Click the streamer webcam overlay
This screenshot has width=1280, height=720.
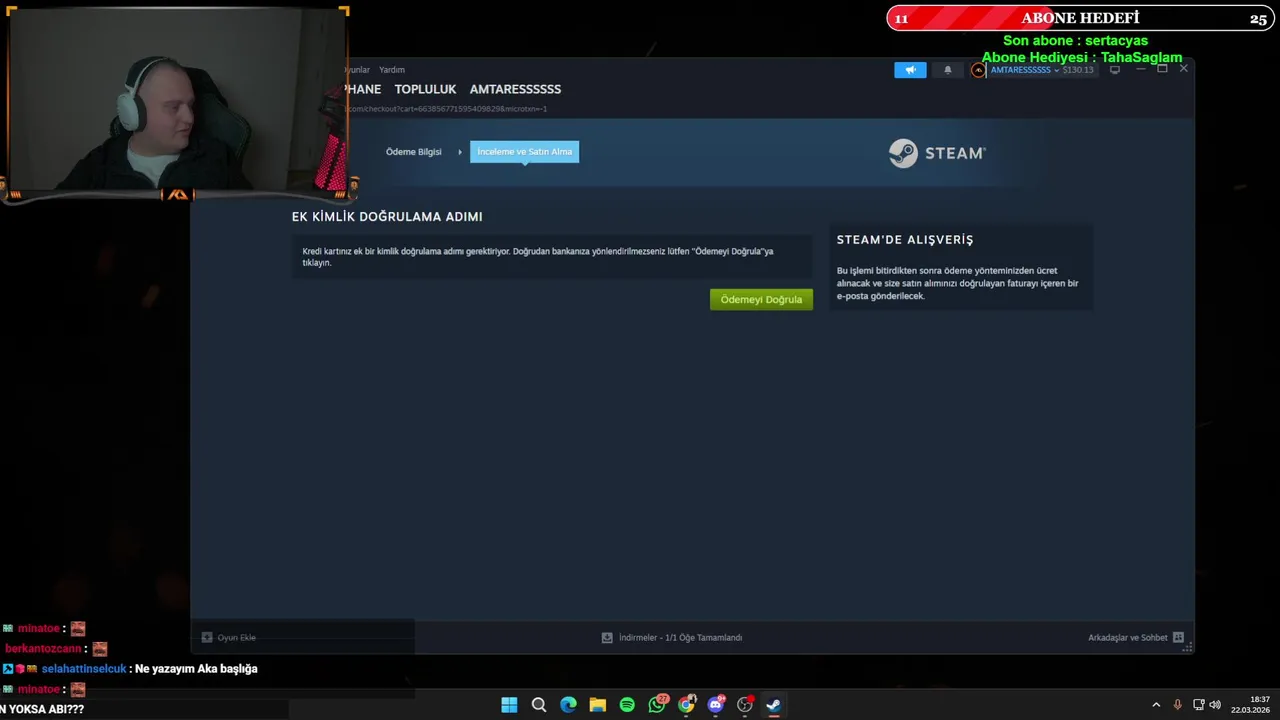pyautogui.click(x=176, y=100)
